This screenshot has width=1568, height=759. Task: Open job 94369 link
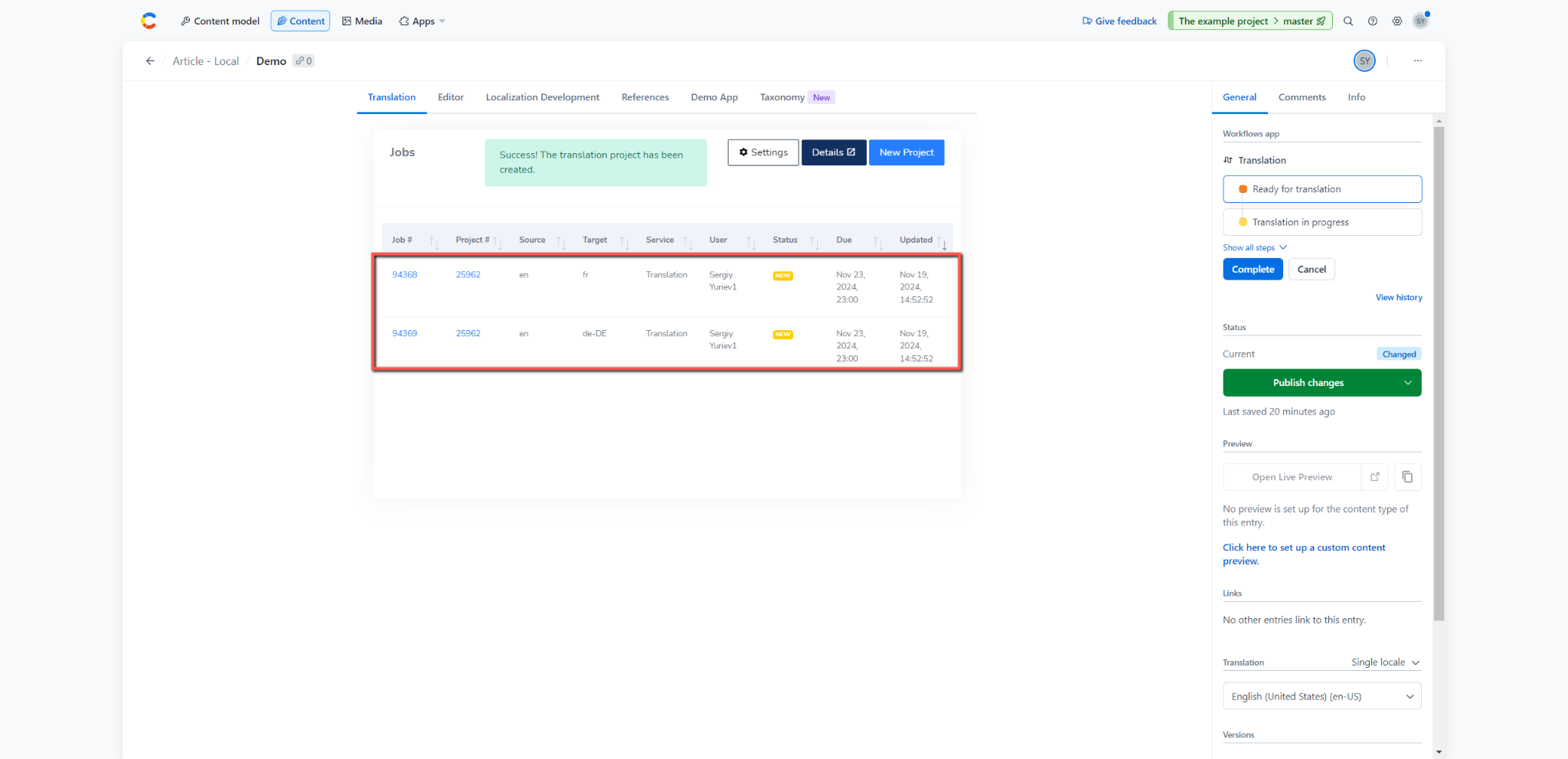(x=405, y=333)
